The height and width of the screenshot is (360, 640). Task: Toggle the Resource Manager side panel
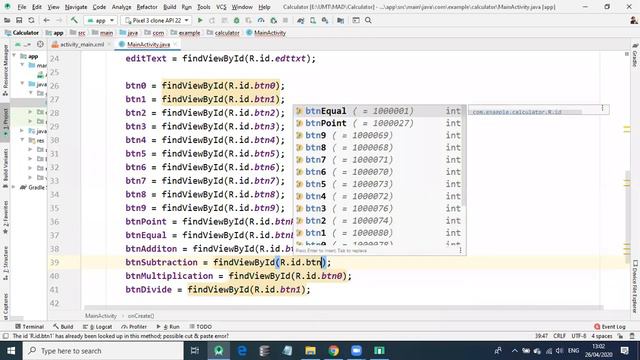(x=5, y=69)
